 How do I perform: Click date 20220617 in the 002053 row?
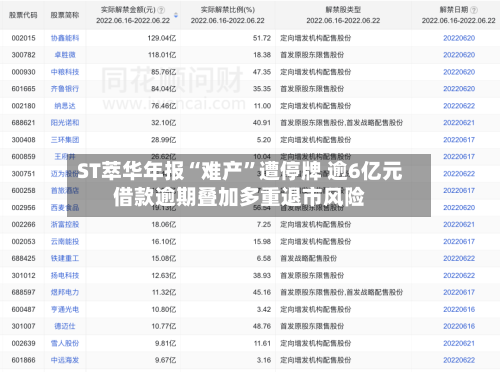(459, 241)
